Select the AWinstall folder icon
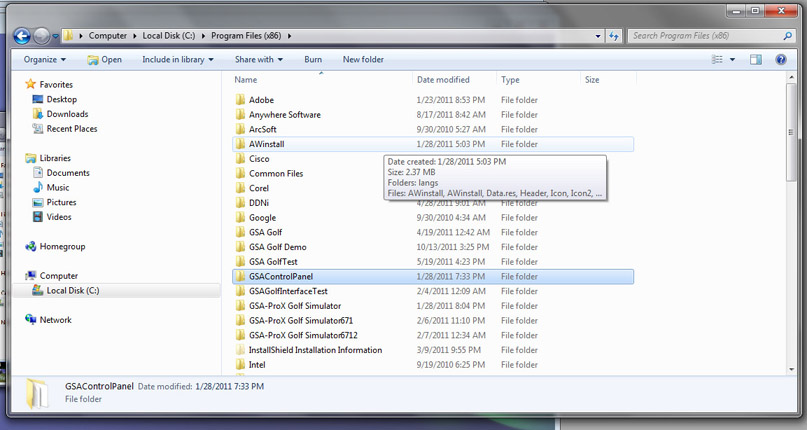The height and width of the screenshot is (430, 807). coord(240,144)
